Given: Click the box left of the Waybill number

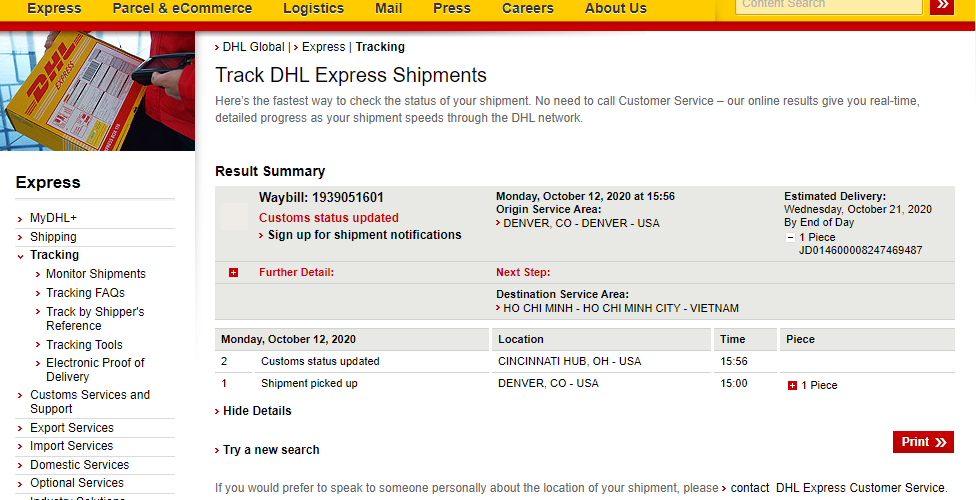Looking at the screenshot, I should 234,217.
